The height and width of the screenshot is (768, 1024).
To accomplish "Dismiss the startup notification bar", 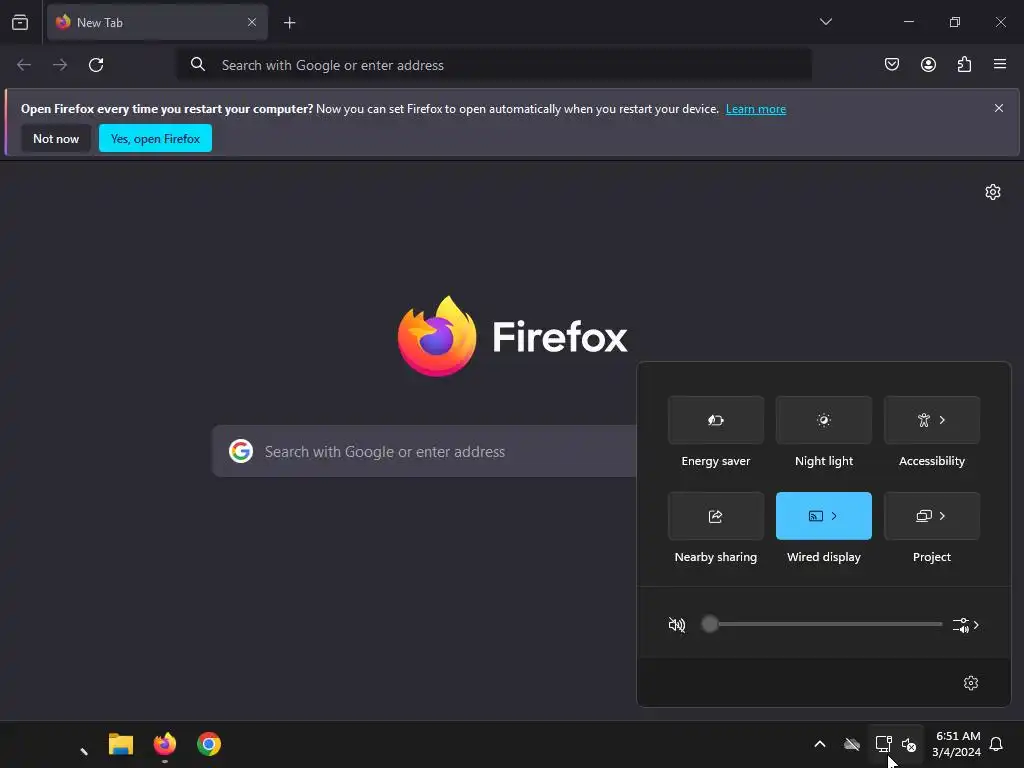I will (999, 108).
